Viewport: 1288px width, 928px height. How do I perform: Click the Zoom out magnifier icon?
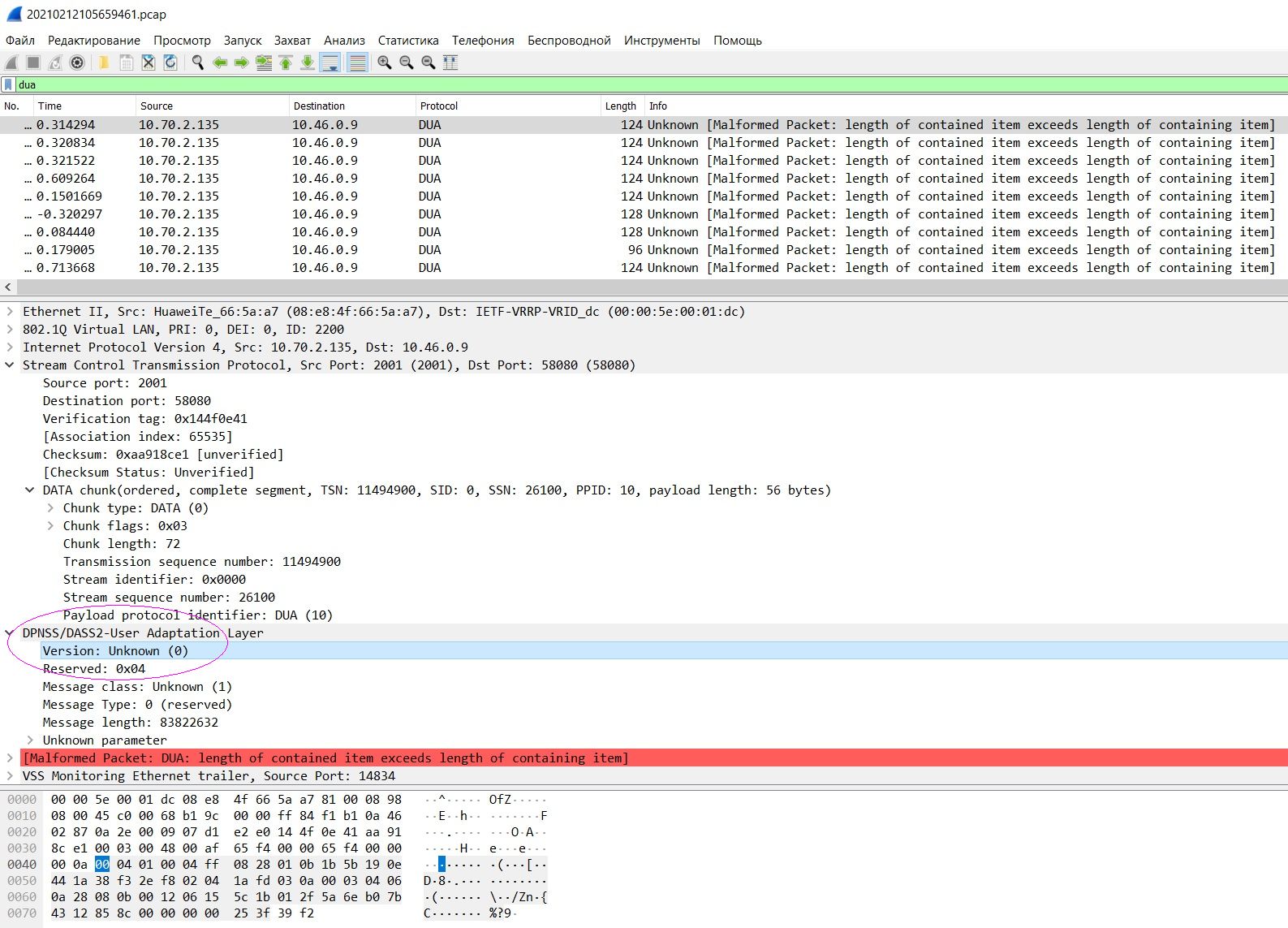pos(407,63)
